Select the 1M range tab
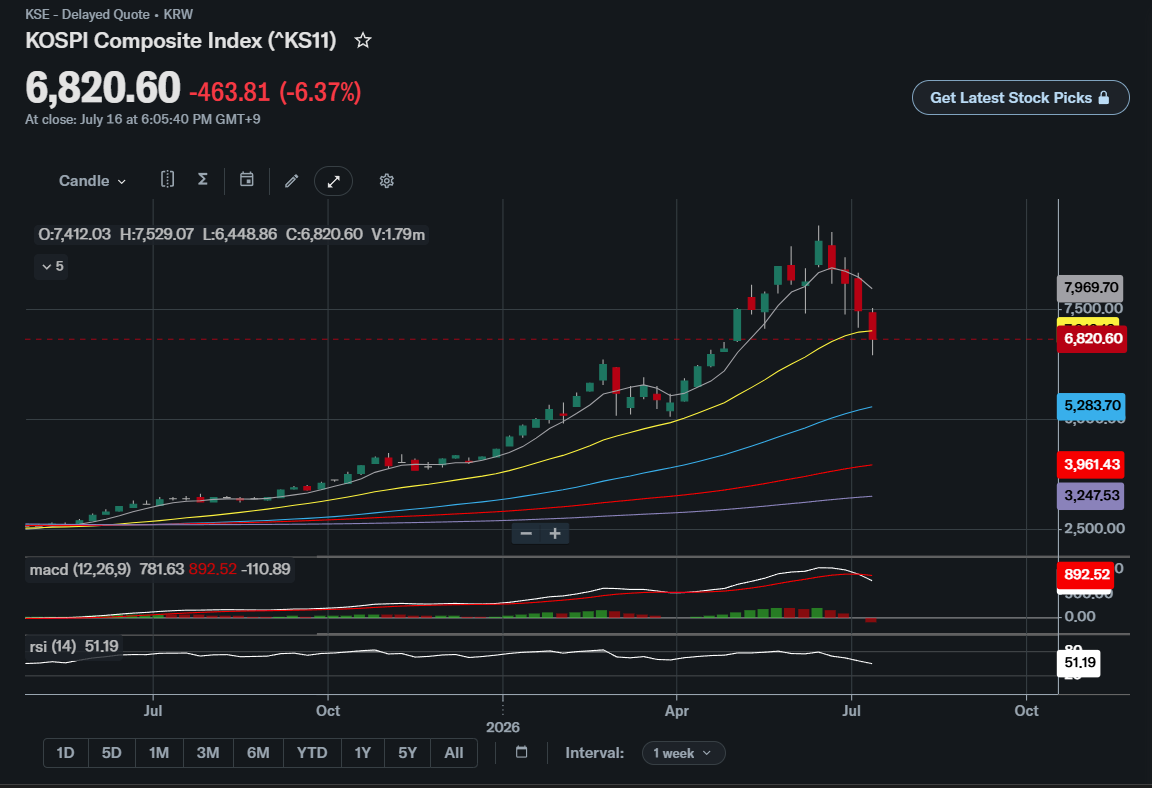Screen dimensions: 1152x788 pos(159,753)
